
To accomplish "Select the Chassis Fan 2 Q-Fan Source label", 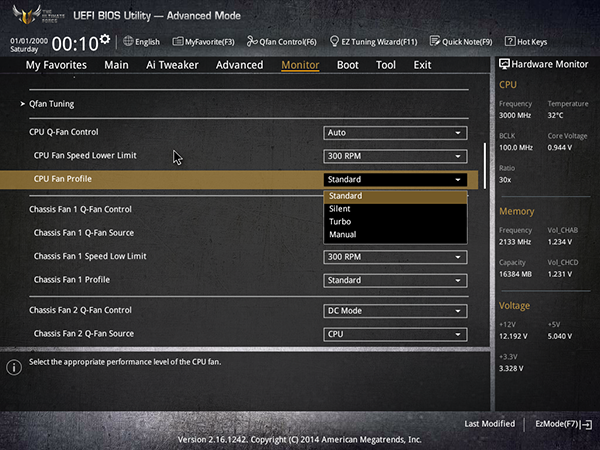I will [x=84, y=334].
